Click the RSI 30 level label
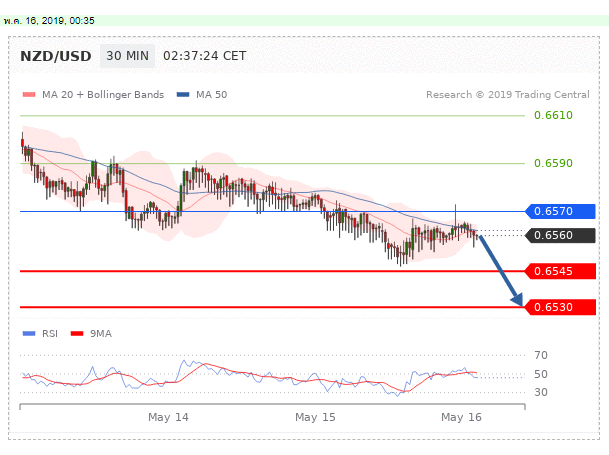 point(541,392)
